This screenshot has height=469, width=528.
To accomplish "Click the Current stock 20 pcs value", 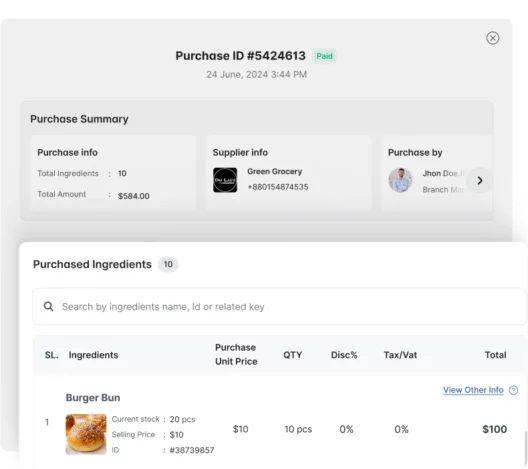I will point(183,420).
